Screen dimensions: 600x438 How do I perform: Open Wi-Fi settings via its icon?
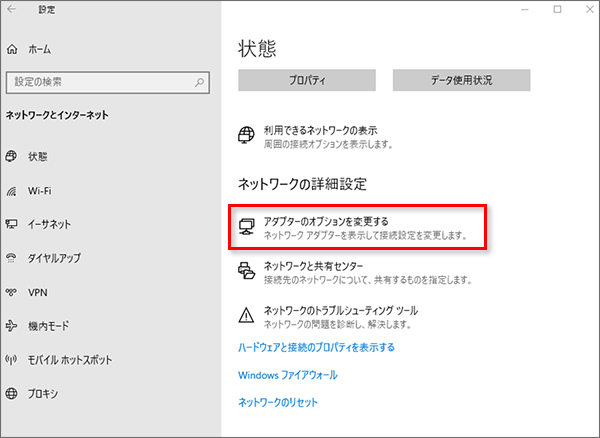point(12,190)
